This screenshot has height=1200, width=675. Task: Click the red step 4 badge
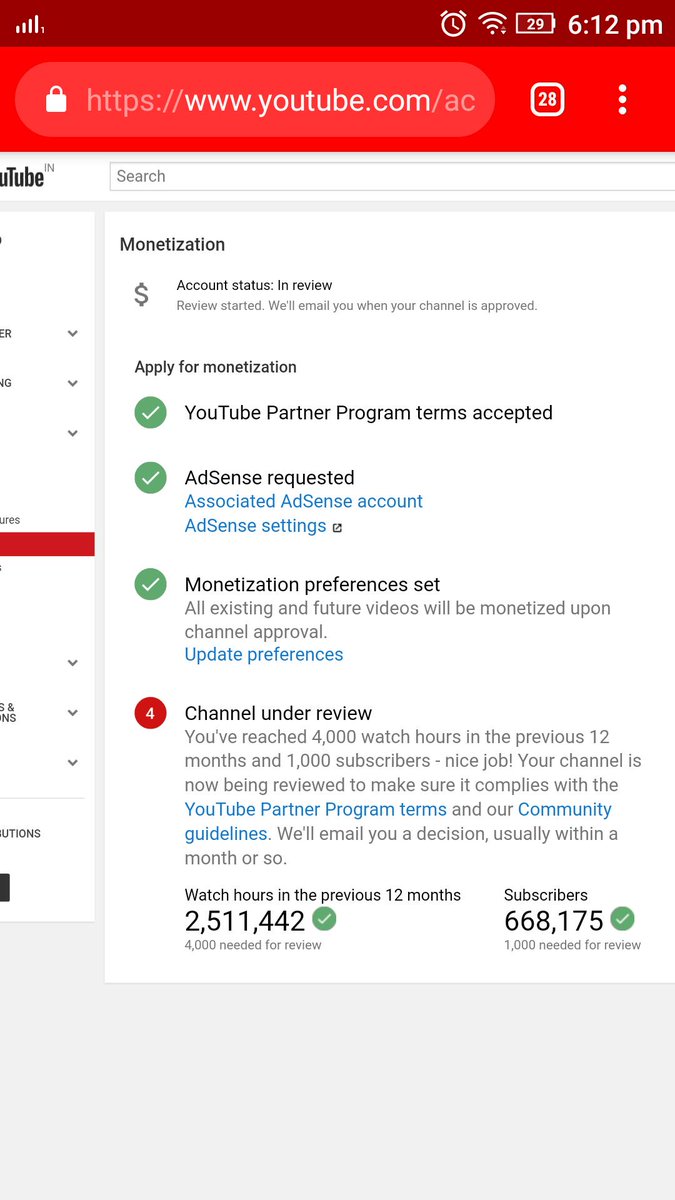[x=150, y=713]
